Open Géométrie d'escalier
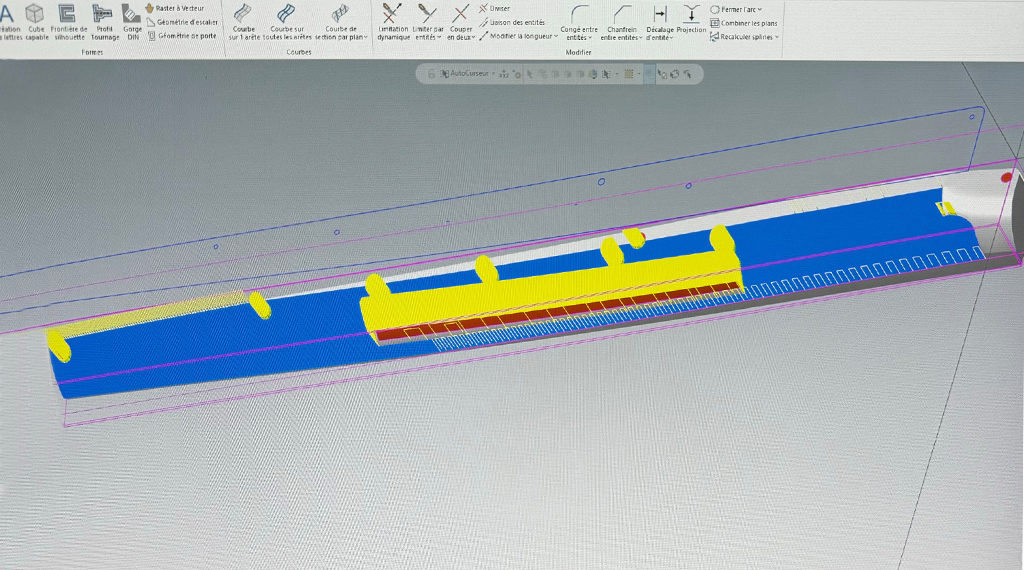1024x570 pixels. pos(182,22)
